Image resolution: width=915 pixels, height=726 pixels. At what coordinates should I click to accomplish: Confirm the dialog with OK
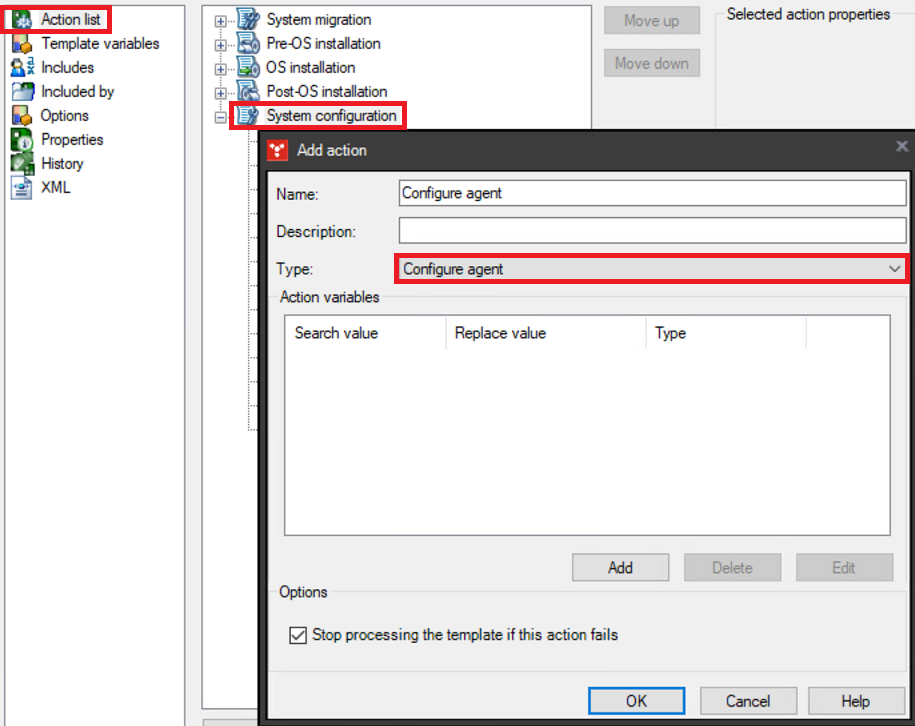636,700
